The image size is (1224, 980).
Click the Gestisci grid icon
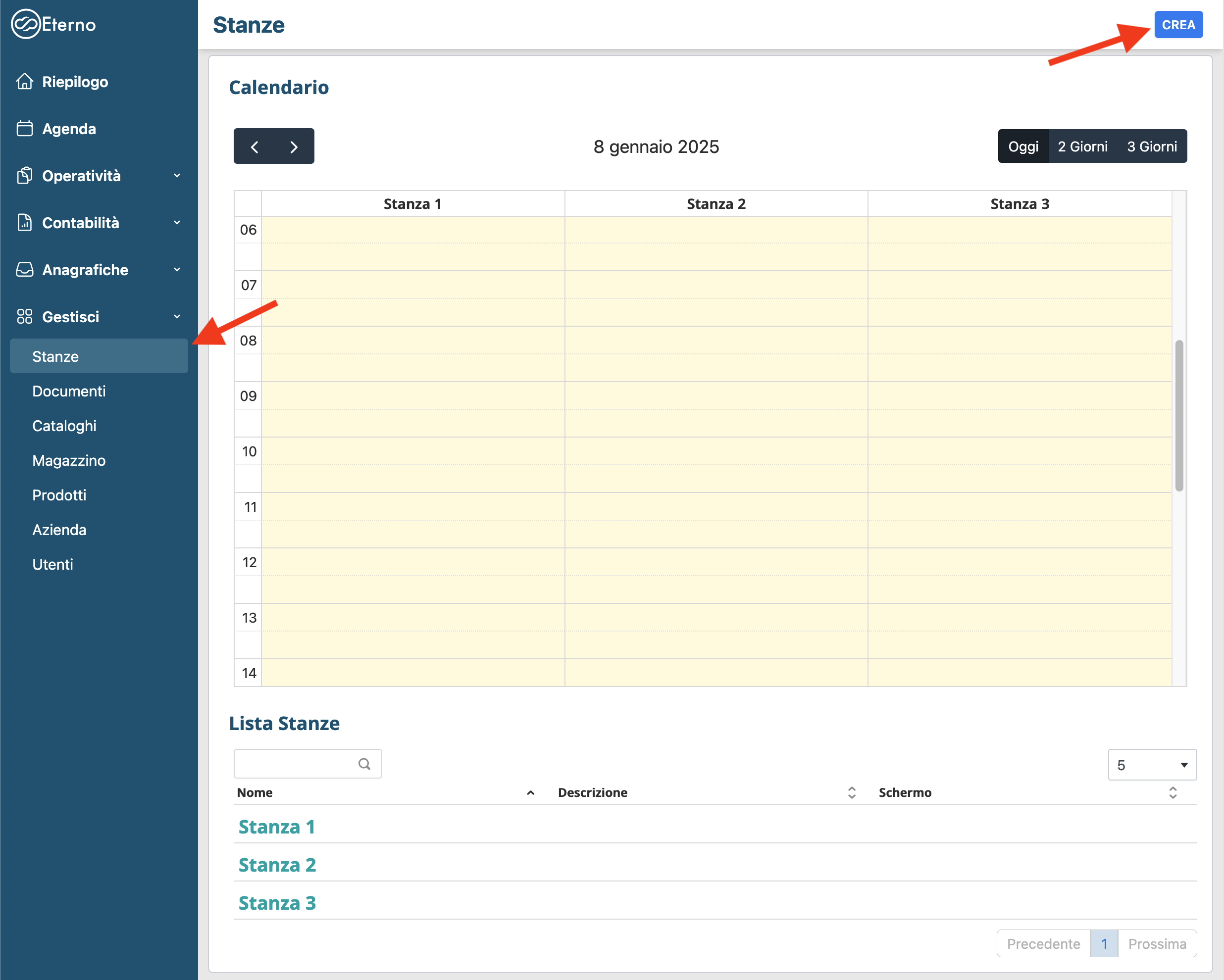click(x=24, y=317)
